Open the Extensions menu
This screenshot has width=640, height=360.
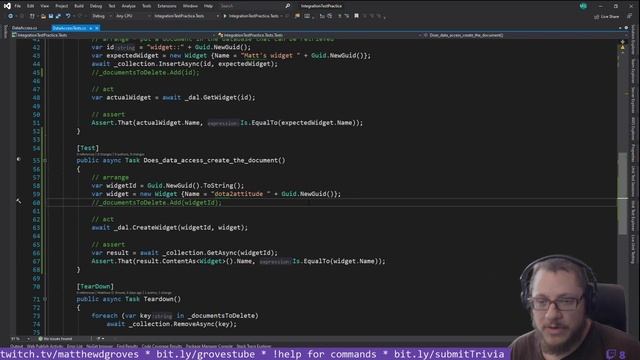pos(167,6)
